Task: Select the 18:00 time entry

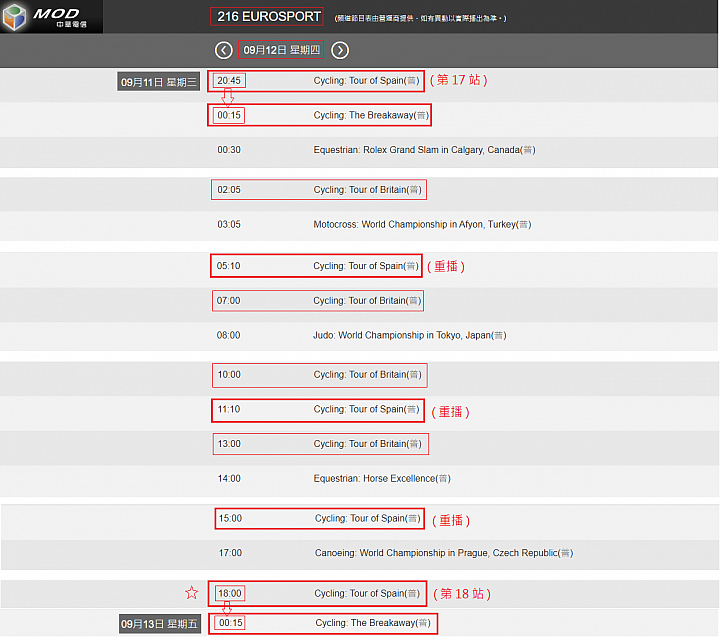Action: 230,593
